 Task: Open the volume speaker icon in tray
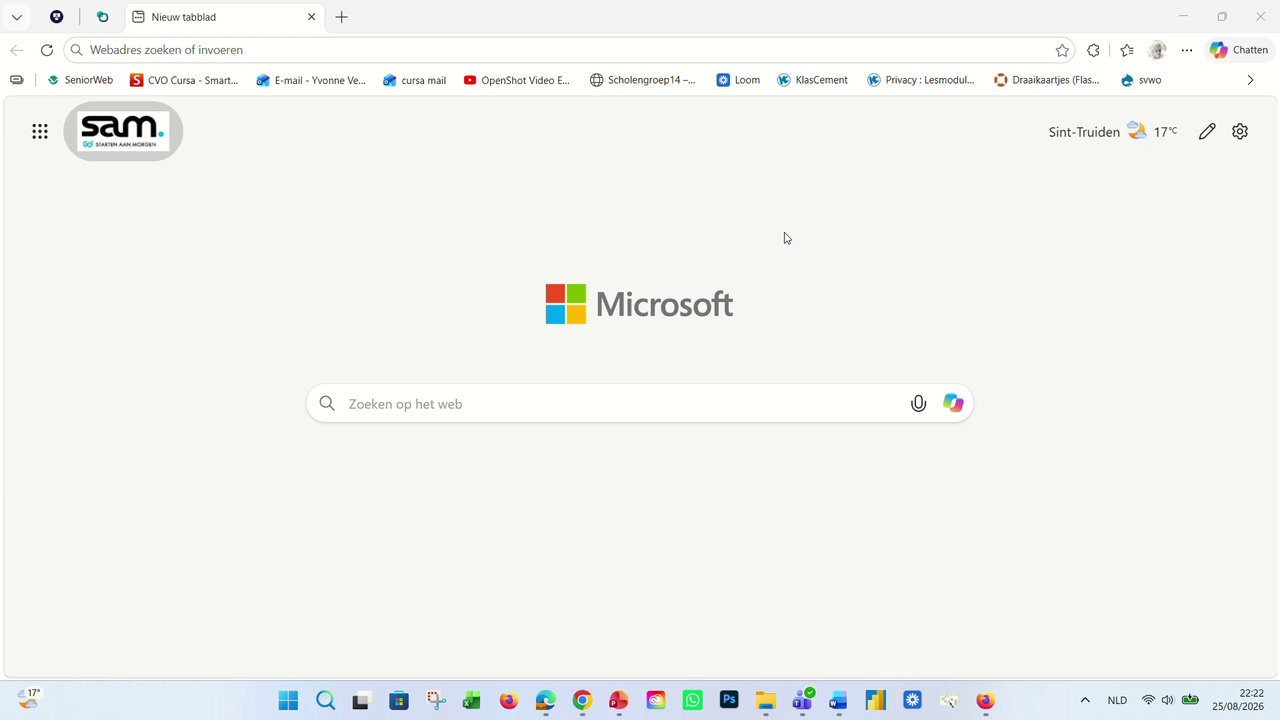pos(1167,700)
